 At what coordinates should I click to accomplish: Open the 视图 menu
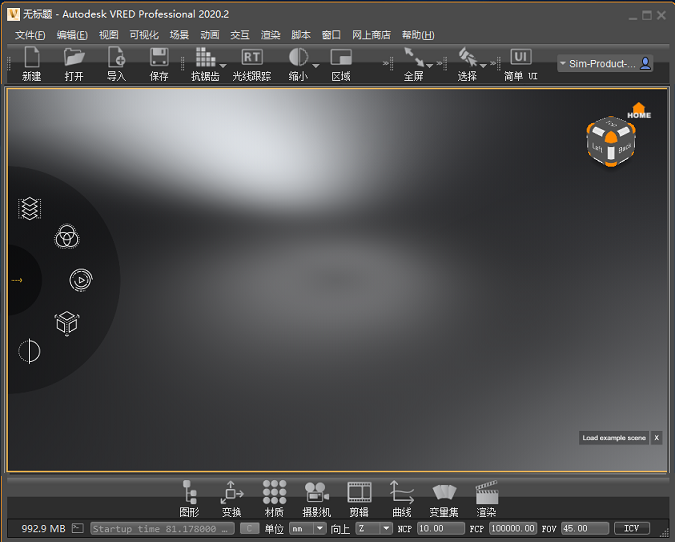(x=108, y=35)
